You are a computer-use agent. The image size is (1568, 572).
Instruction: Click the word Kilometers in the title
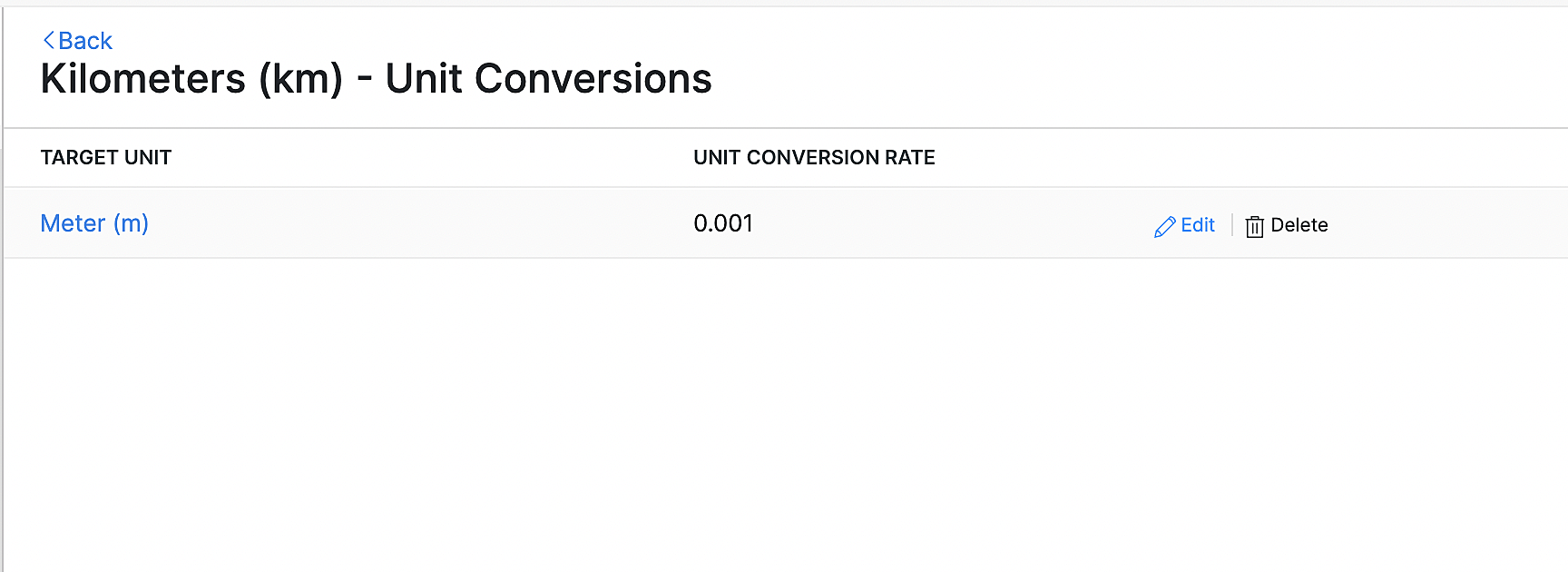click(x=143, y=79)
